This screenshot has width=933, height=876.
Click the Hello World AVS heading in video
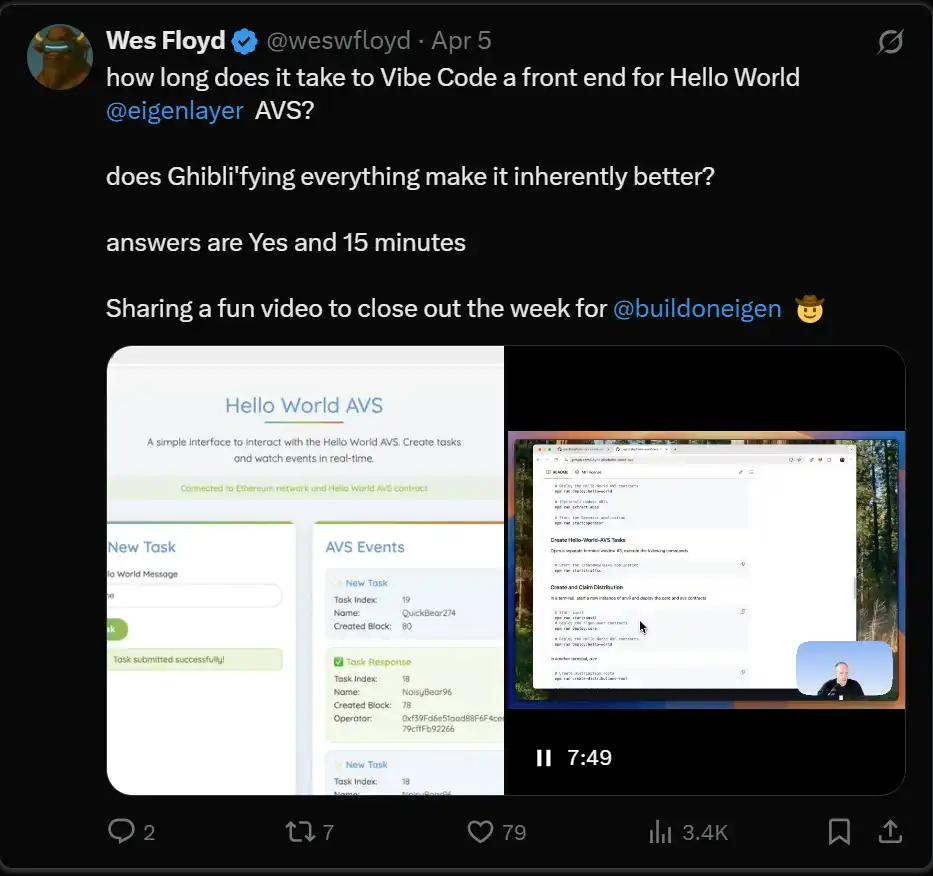(304, 406)
